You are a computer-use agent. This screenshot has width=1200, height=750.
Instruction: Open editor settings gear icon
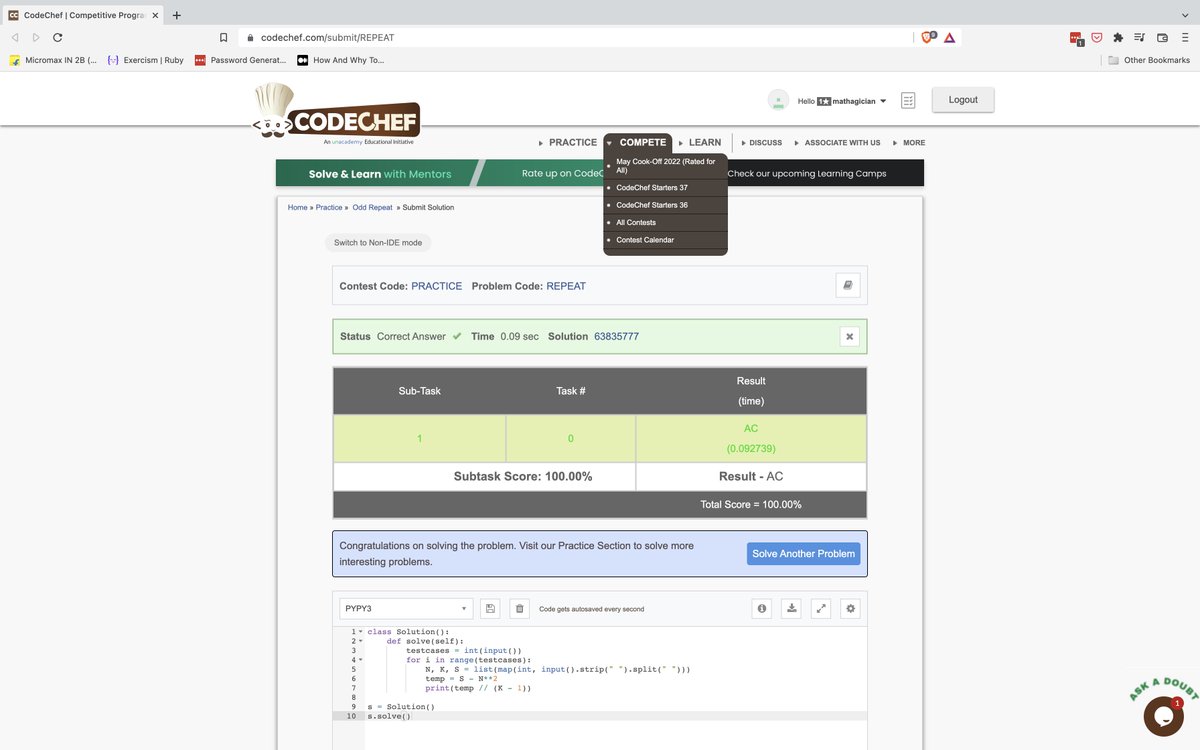coord(851,608)
